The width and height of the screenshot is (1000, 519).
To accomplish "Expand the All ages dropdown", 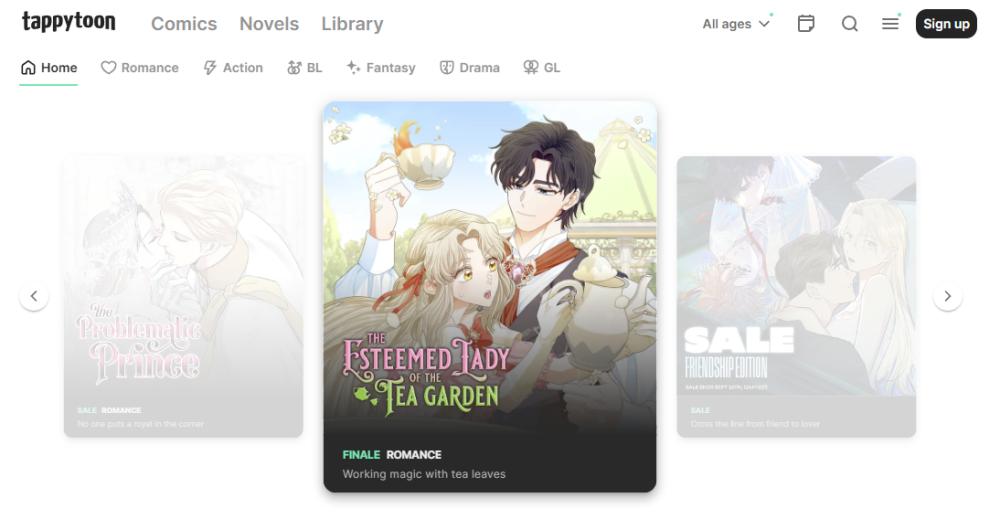I will pyautogui.click(x=737, y=24).
